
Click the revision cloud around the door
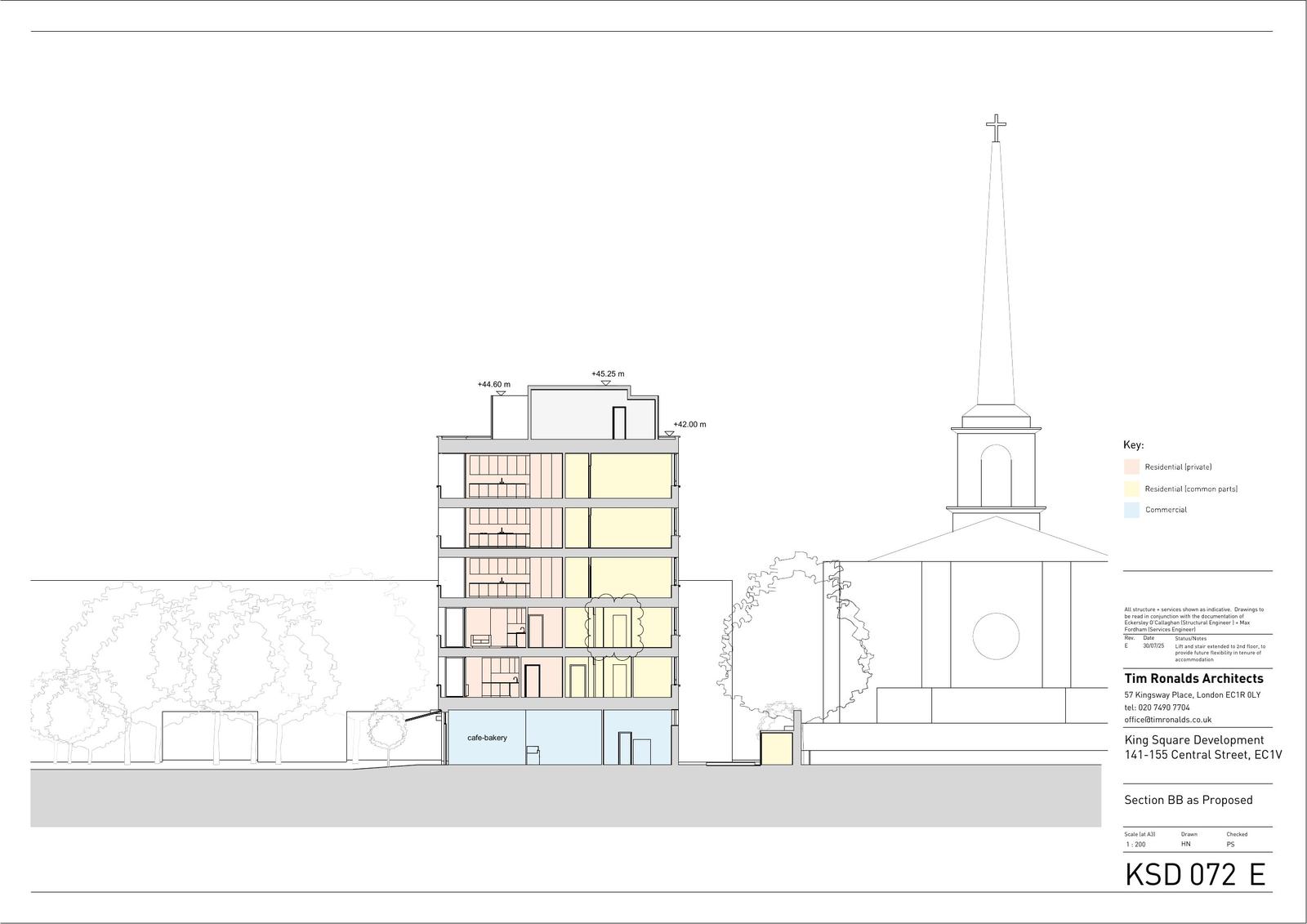tap(613, 626)
